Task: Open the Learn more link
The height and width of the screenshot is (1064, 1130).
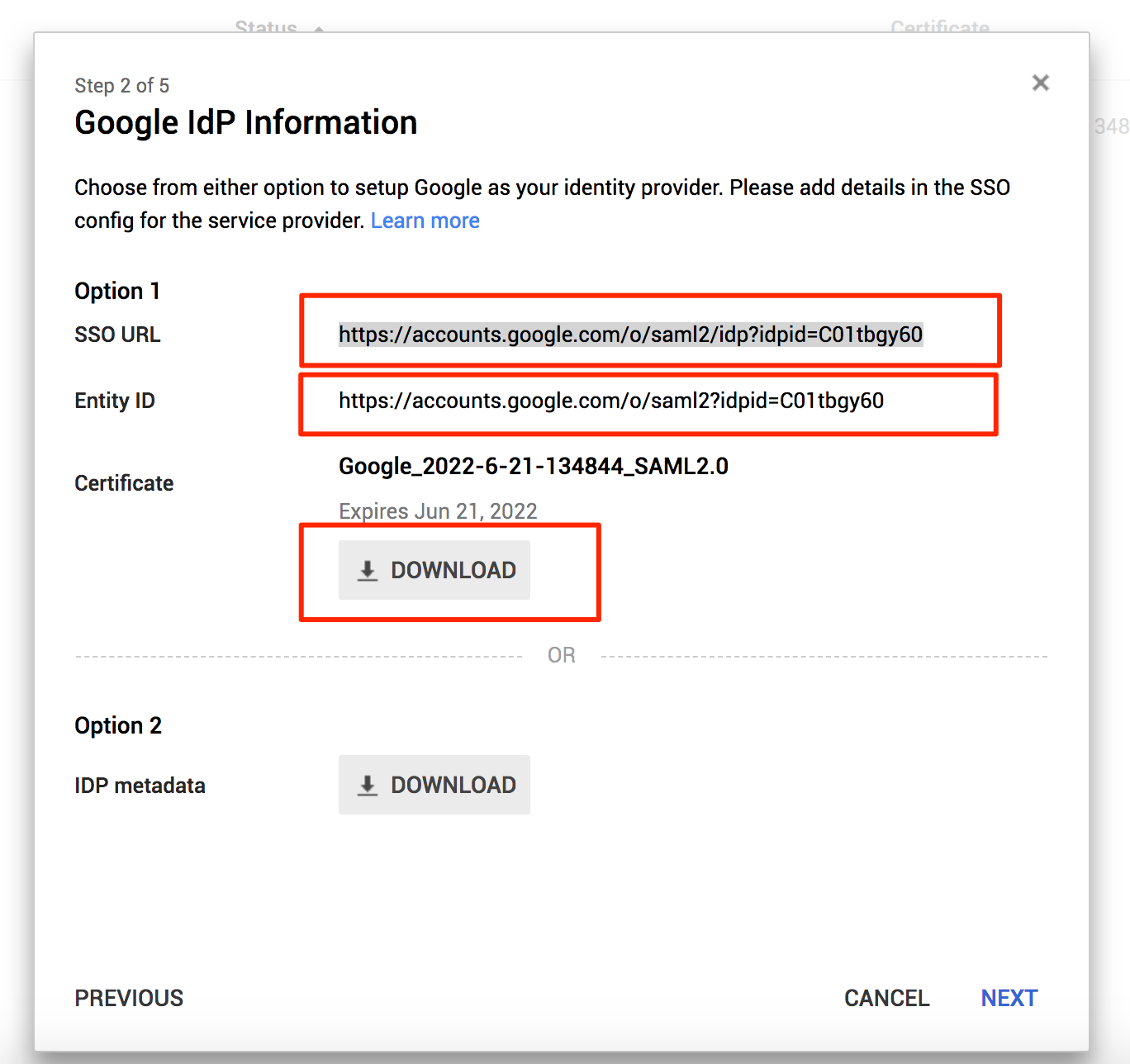Action: [x=425, y=221]
